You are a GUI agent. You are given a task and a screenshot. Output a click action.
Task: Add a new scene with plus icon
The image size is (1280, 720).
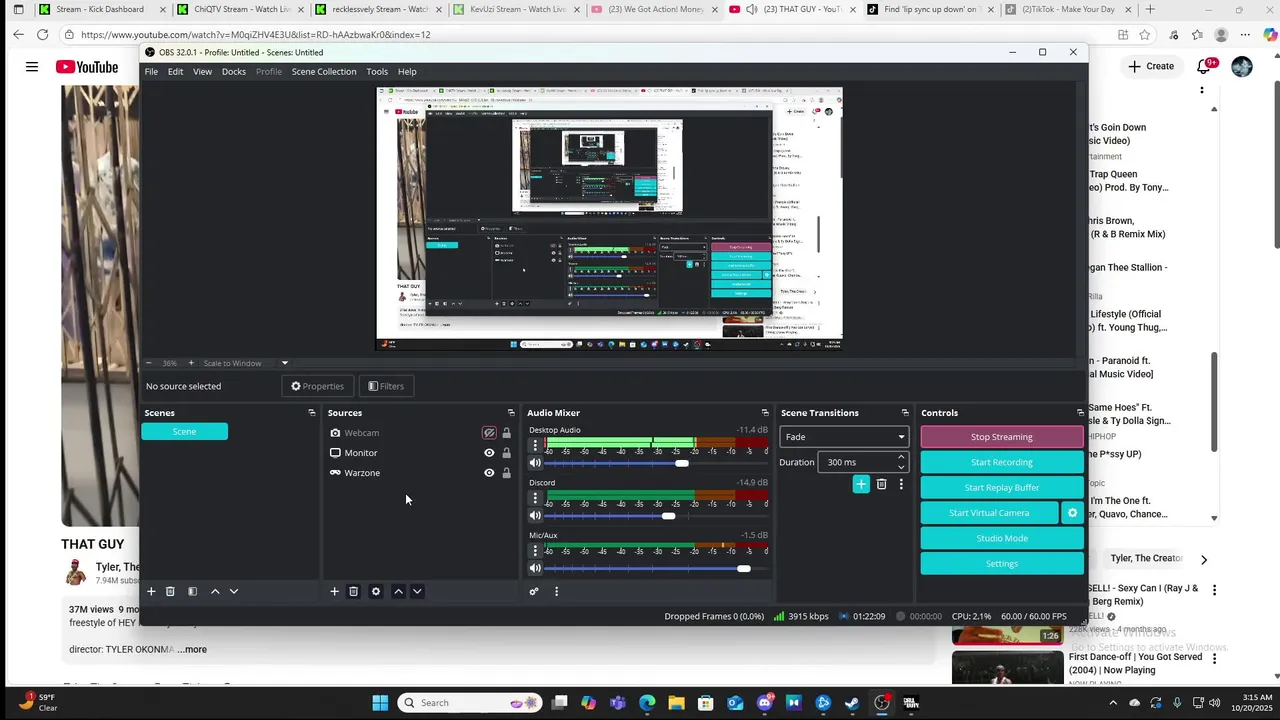pyautogui.click(x=151, y=591)
